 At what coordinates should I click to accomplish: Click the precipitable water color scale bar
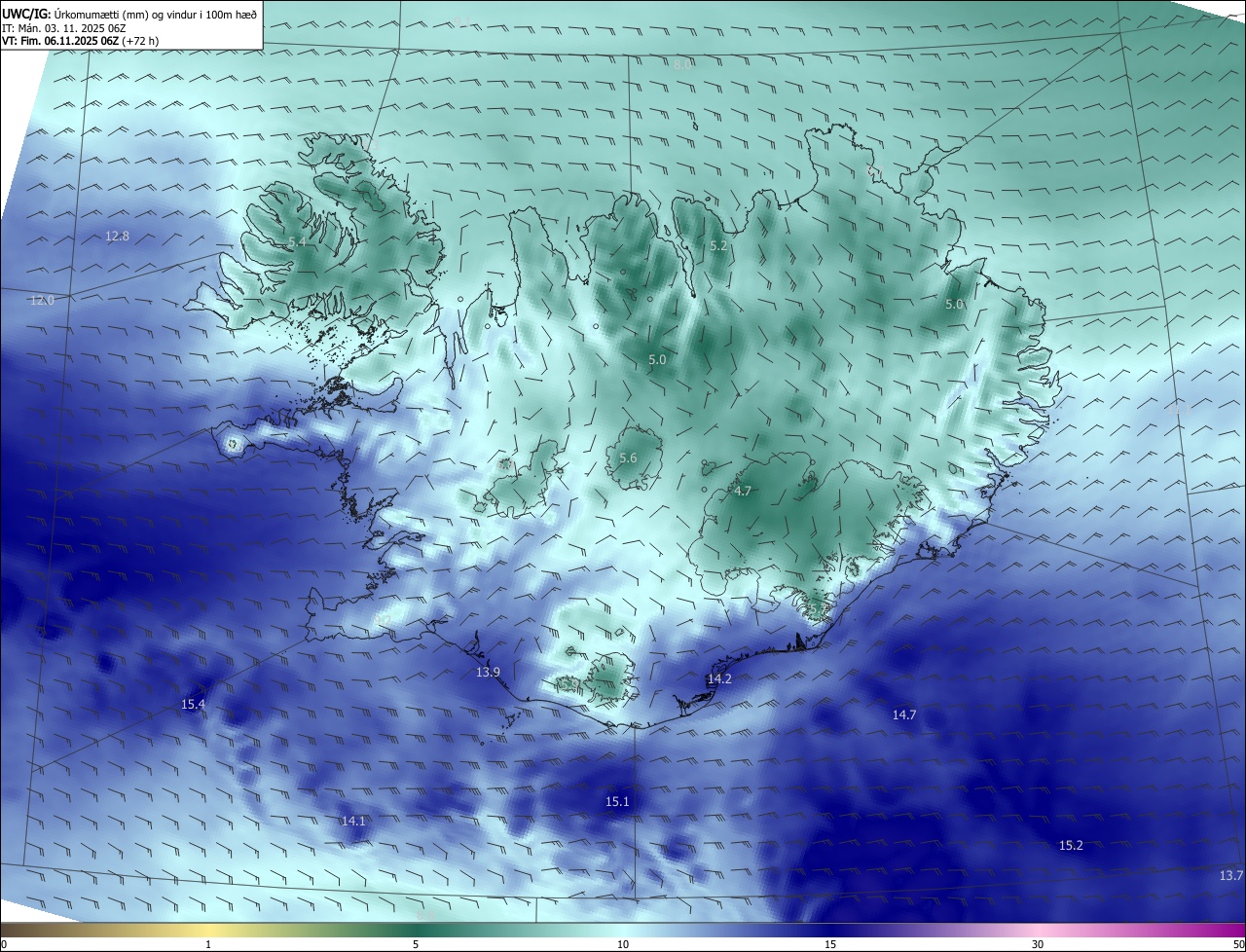pos(623,930)
